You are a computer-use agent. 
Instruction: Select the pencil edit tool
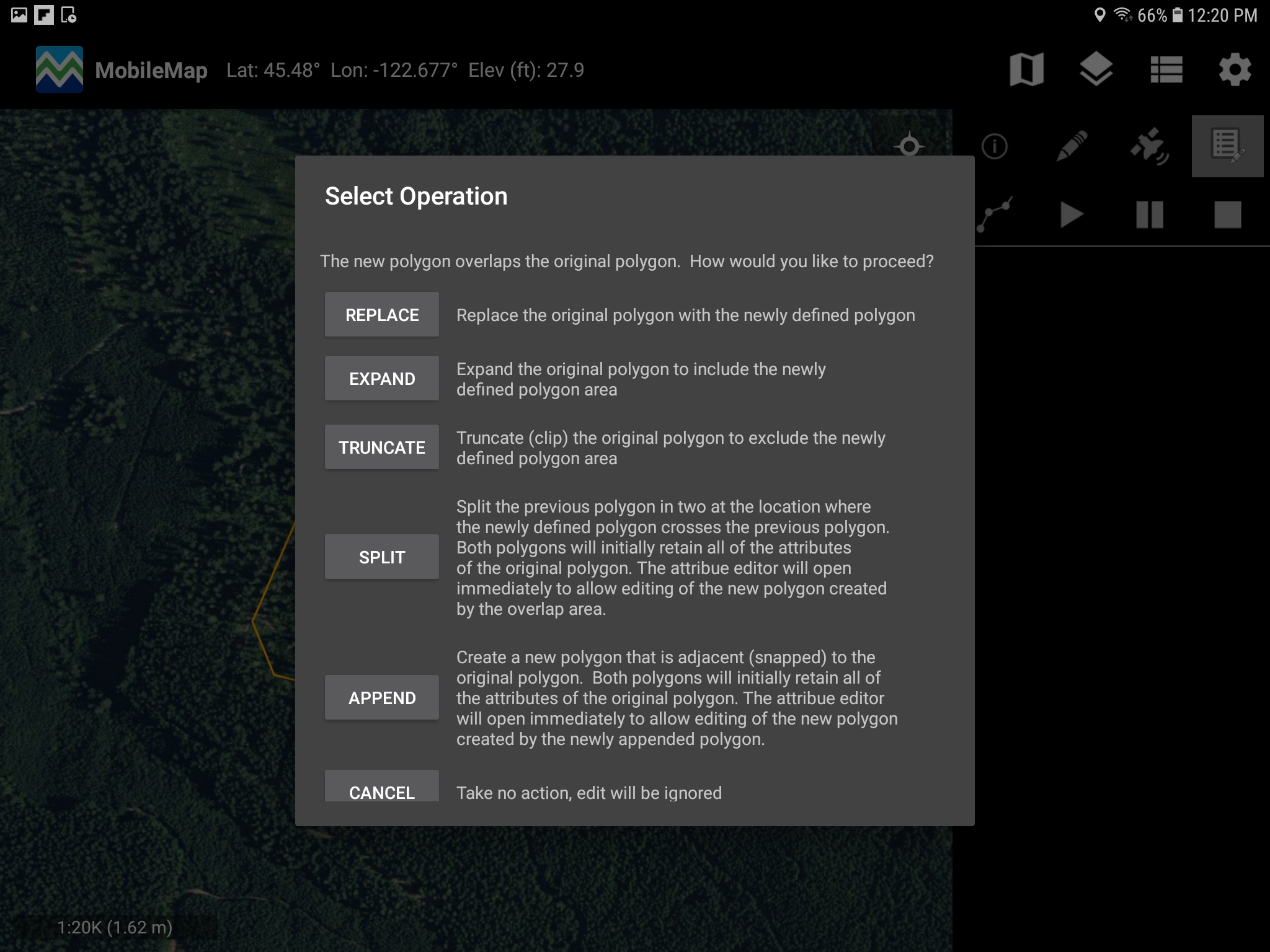coord(1072,147)
